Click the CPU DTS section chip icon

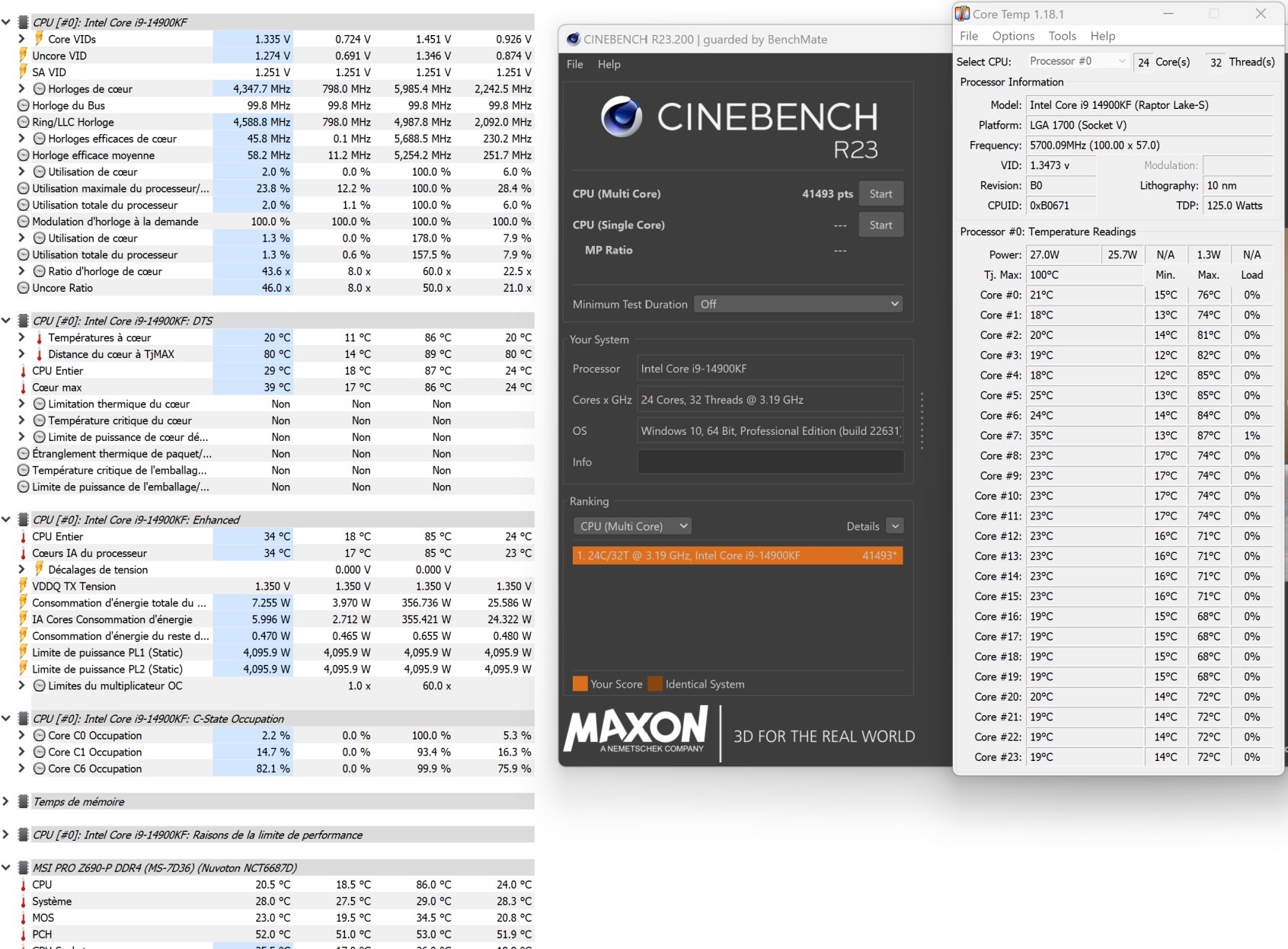click(24, 321)
